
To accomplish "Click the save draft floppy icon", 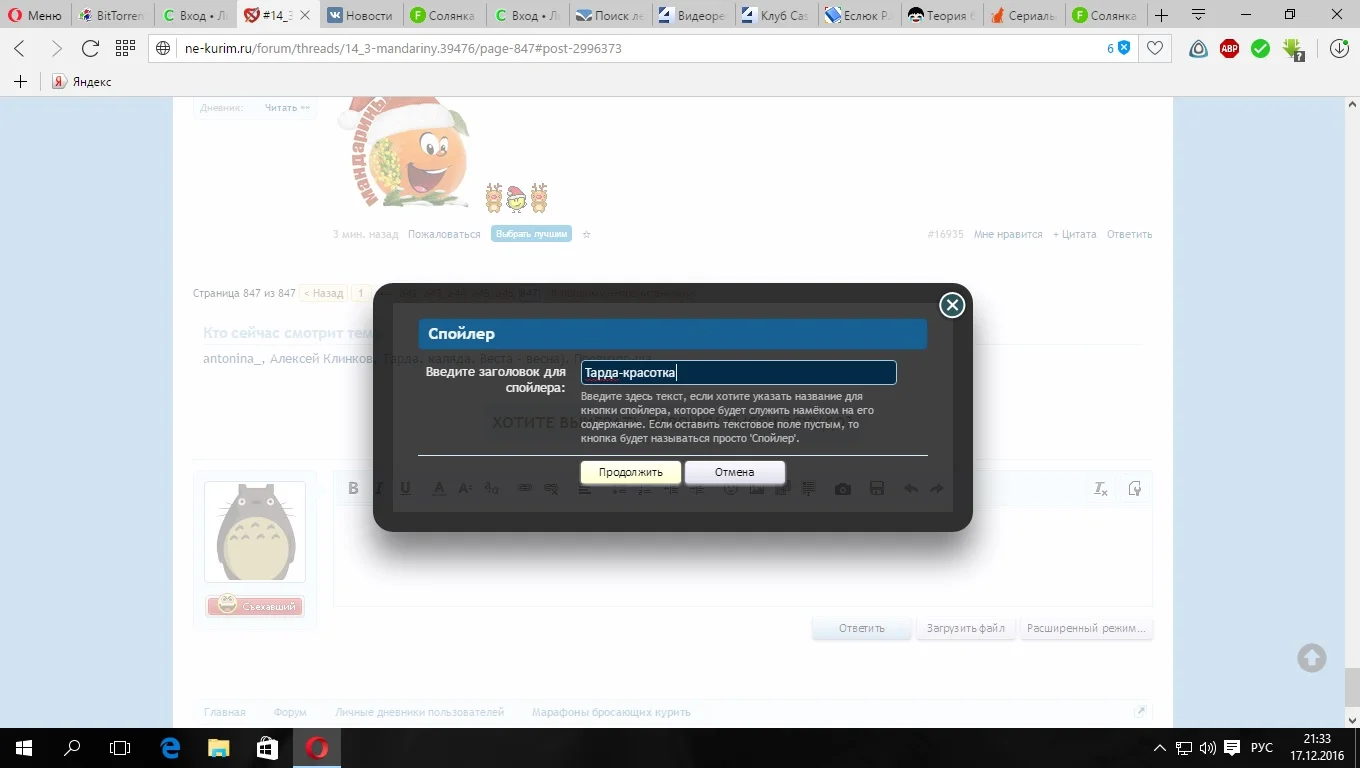I will pos(878,488).
